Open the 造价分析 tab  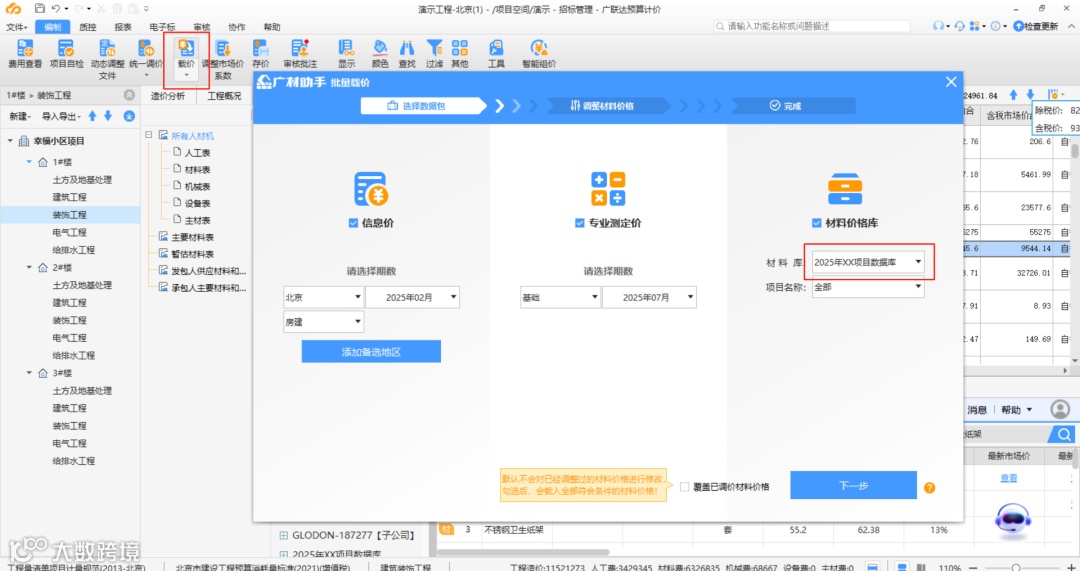tap(168, 96)
